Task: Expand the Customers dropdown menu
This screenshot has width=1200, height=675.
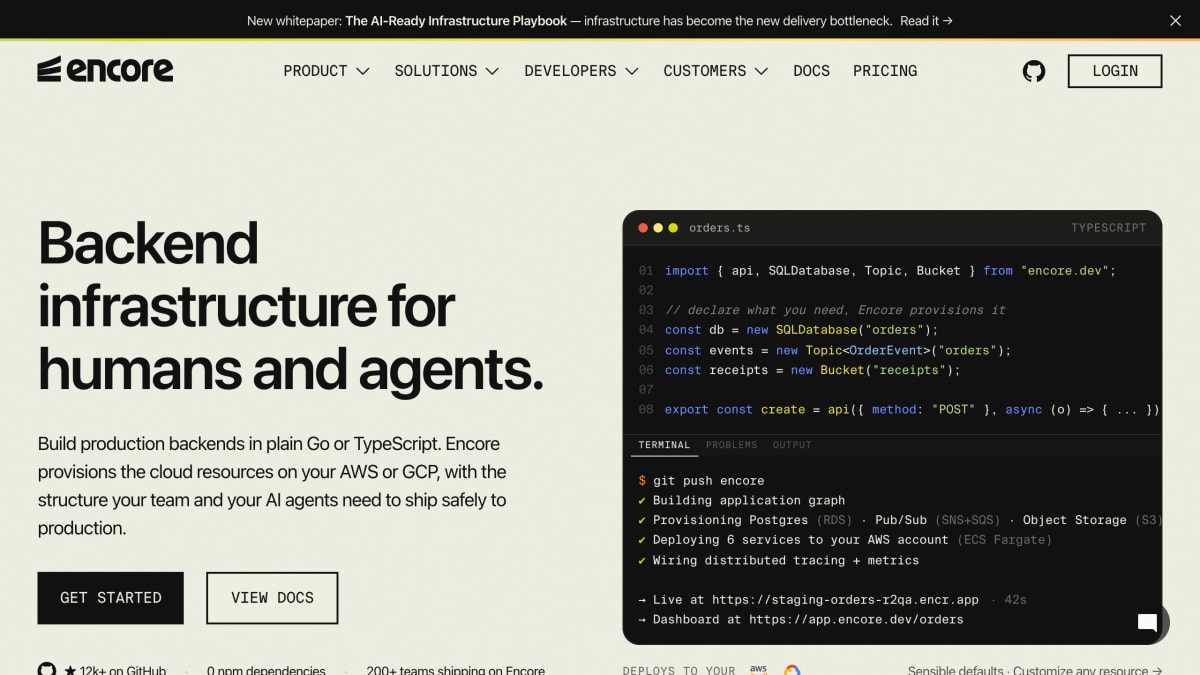Action: pyautogui.click(x=716, y=71)
